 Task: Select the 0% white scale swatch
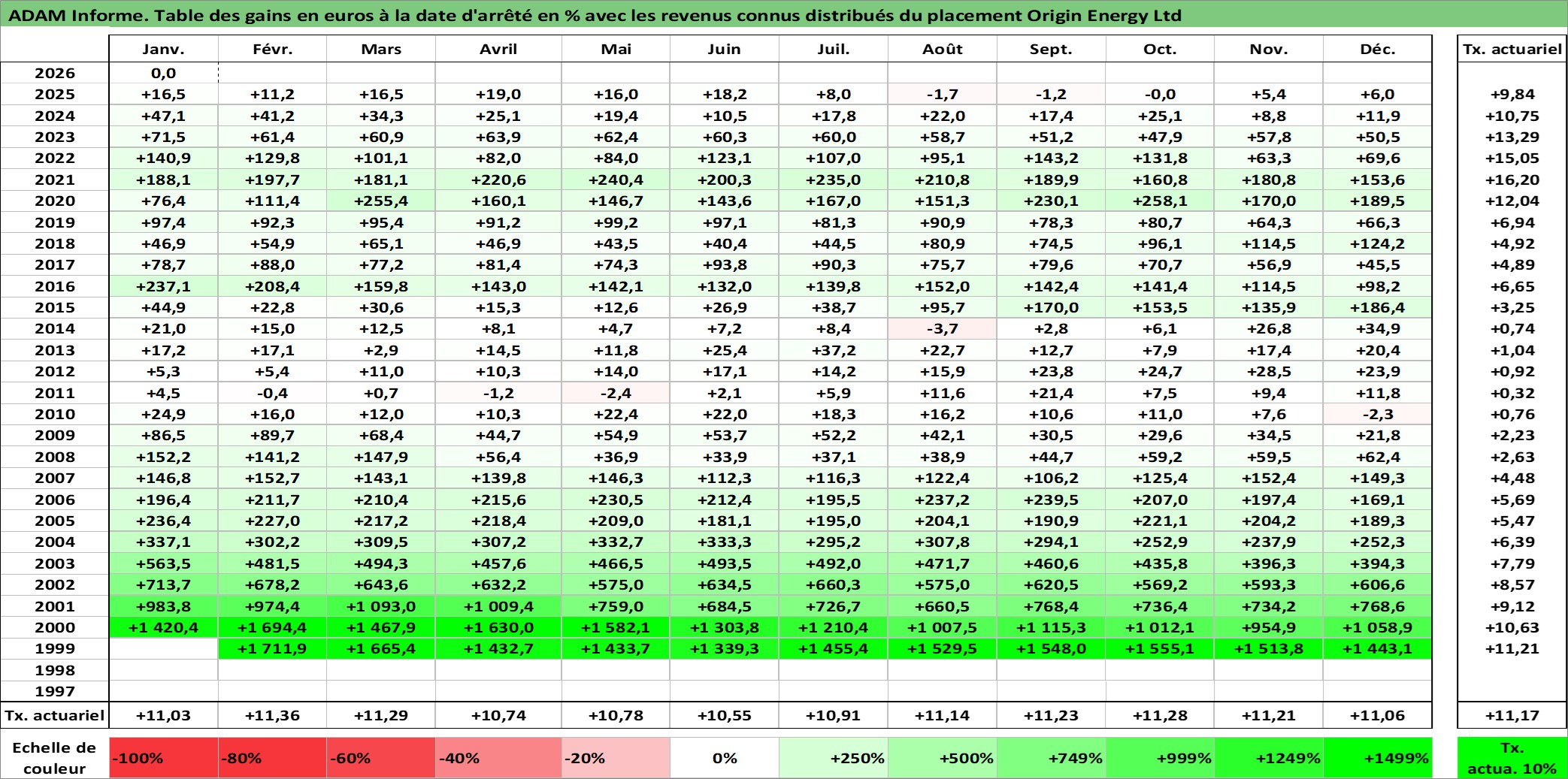pyautogui.click(x=725, y=758)
